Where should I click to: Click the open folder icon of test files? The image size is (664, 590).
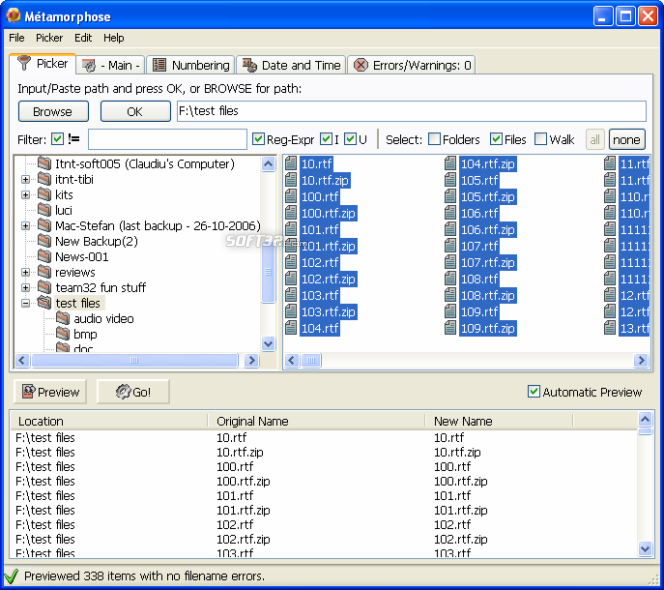[44, 302]
